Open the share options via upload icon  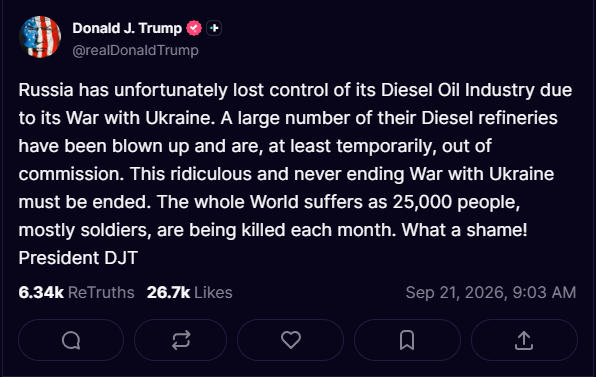[524, 340]
